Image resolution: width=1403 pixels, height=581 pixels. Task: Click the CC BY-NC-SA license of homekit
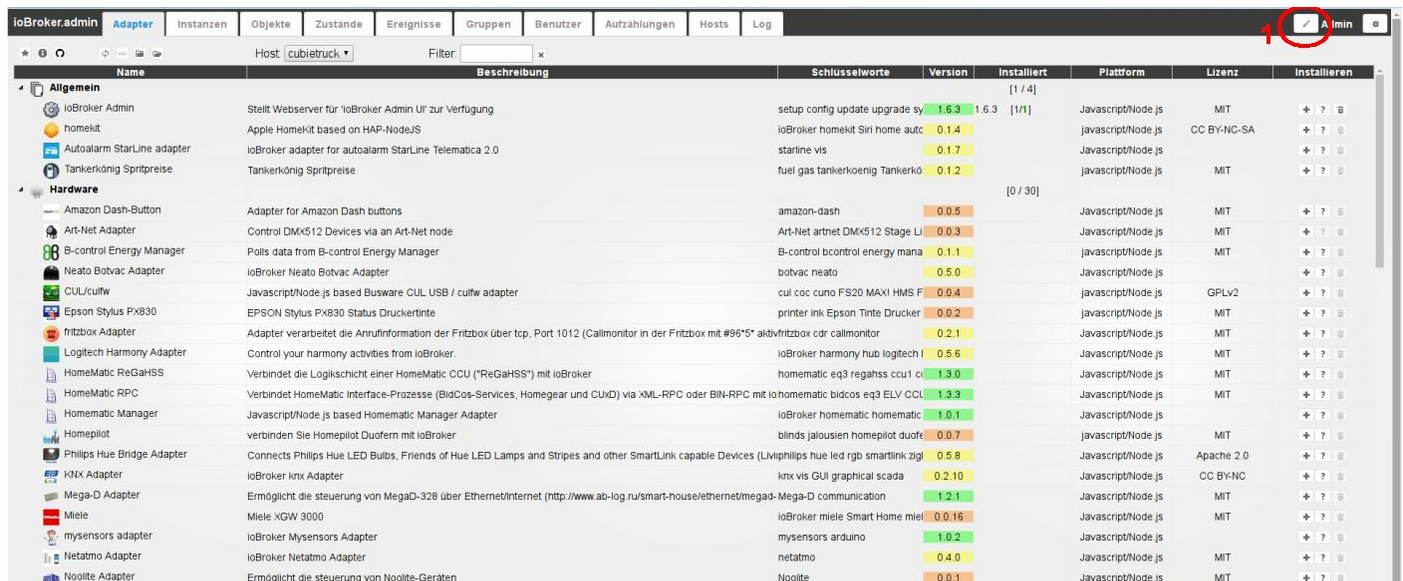pos(1222,130)
